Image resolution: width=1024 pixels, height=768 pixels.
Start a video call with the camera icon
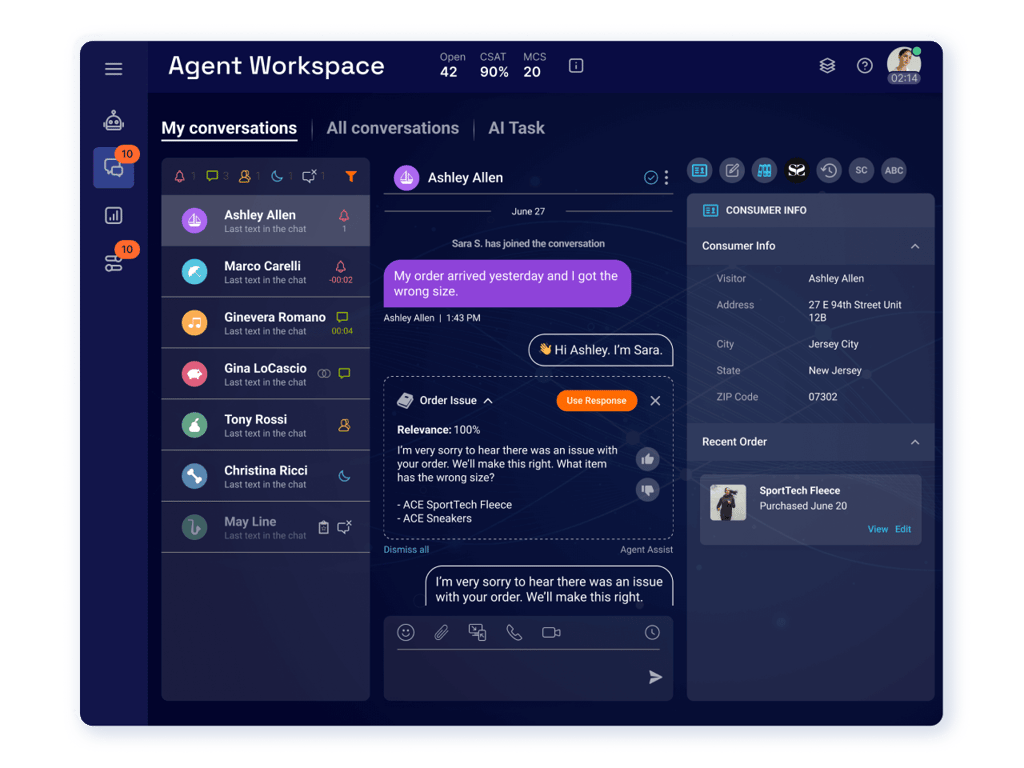point(551,632)
